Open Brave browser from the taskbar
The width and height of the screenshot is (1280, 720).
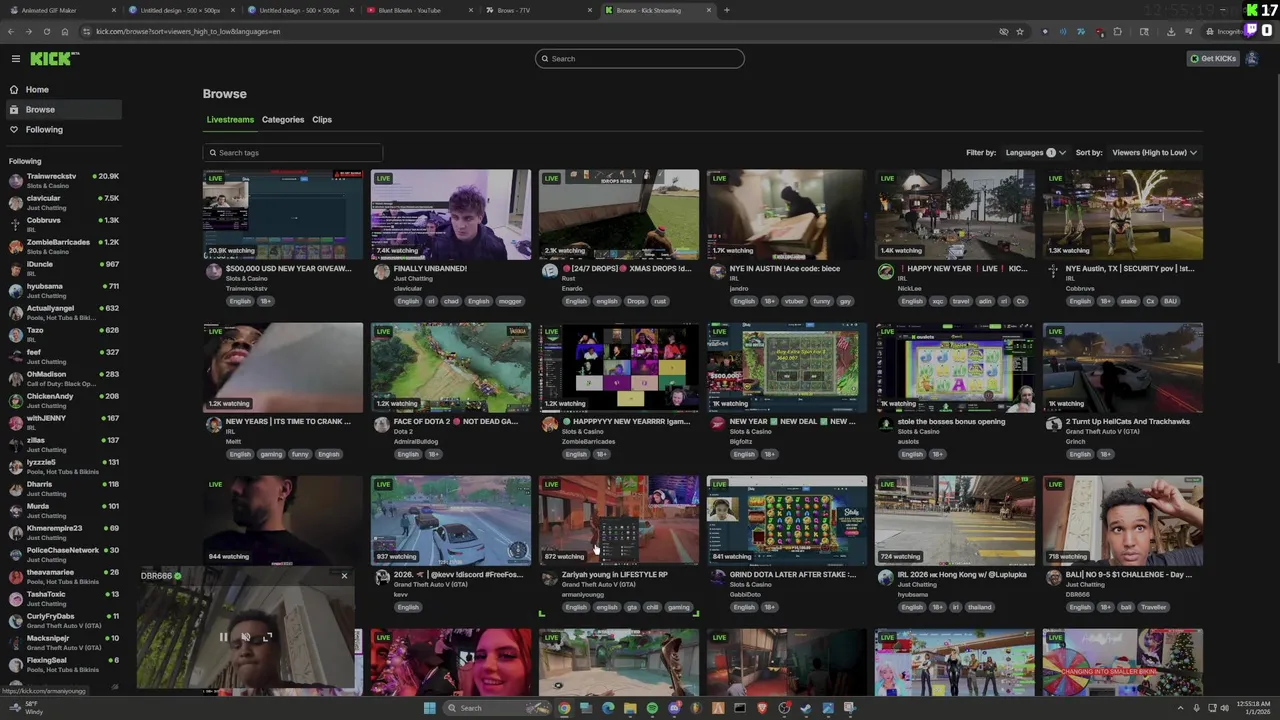[x=762, y=708]
